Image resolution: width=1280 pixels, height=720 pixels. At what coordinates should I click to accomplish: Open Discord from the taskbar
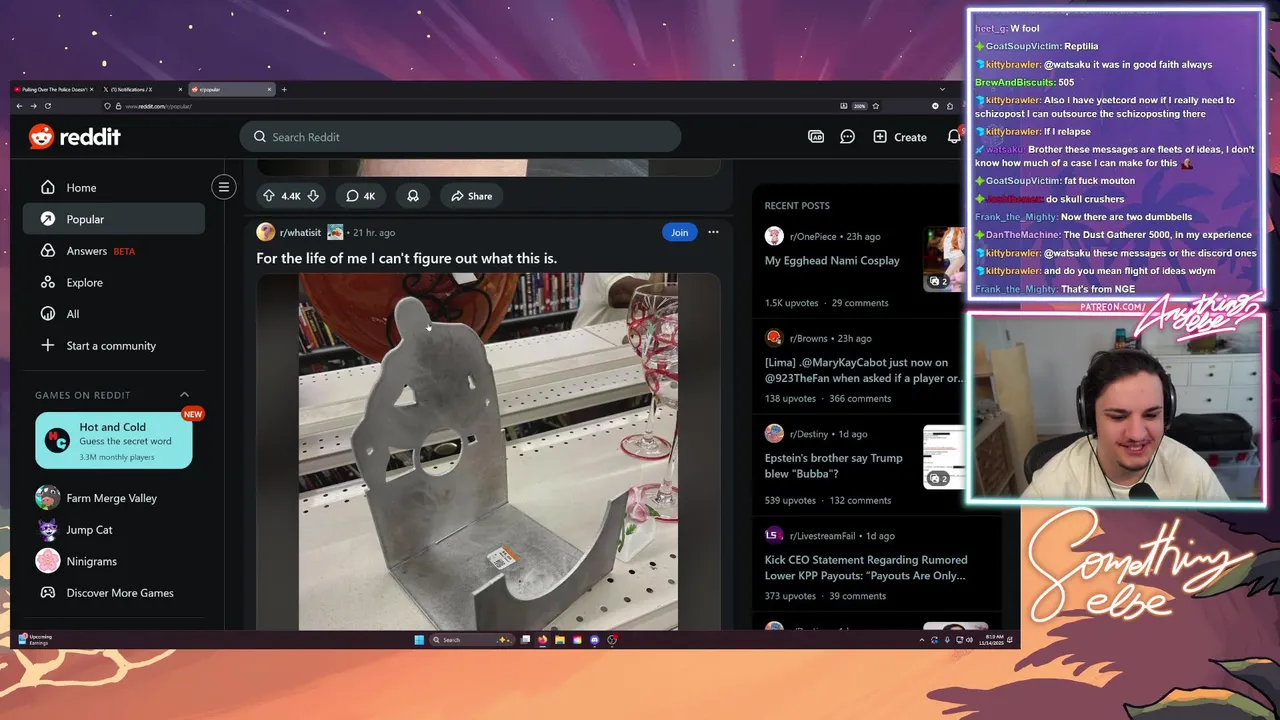pyautogui.click(x=595, y=640)
